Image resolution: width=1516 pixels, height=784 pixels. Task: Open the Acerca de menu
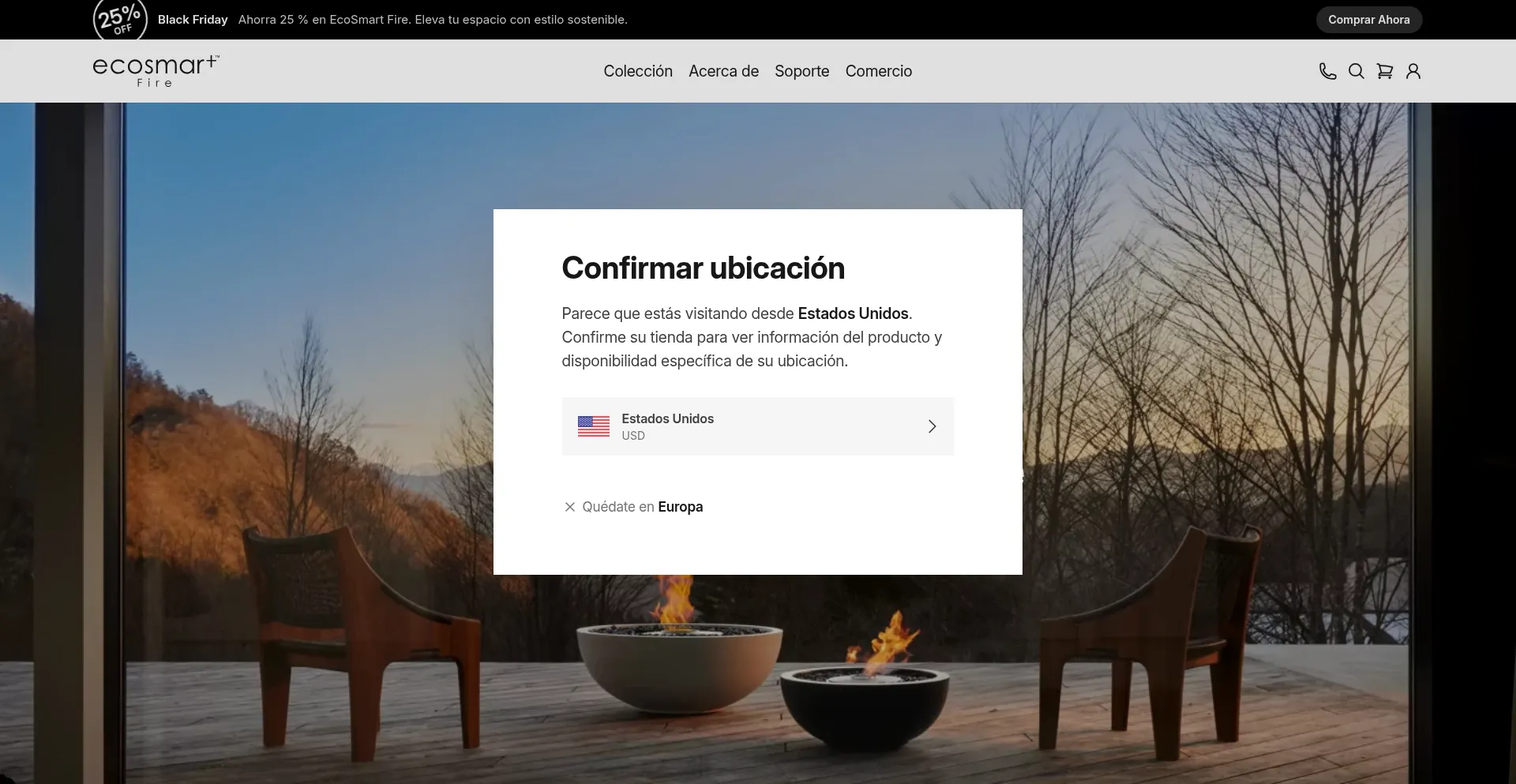tap(723, 71)
